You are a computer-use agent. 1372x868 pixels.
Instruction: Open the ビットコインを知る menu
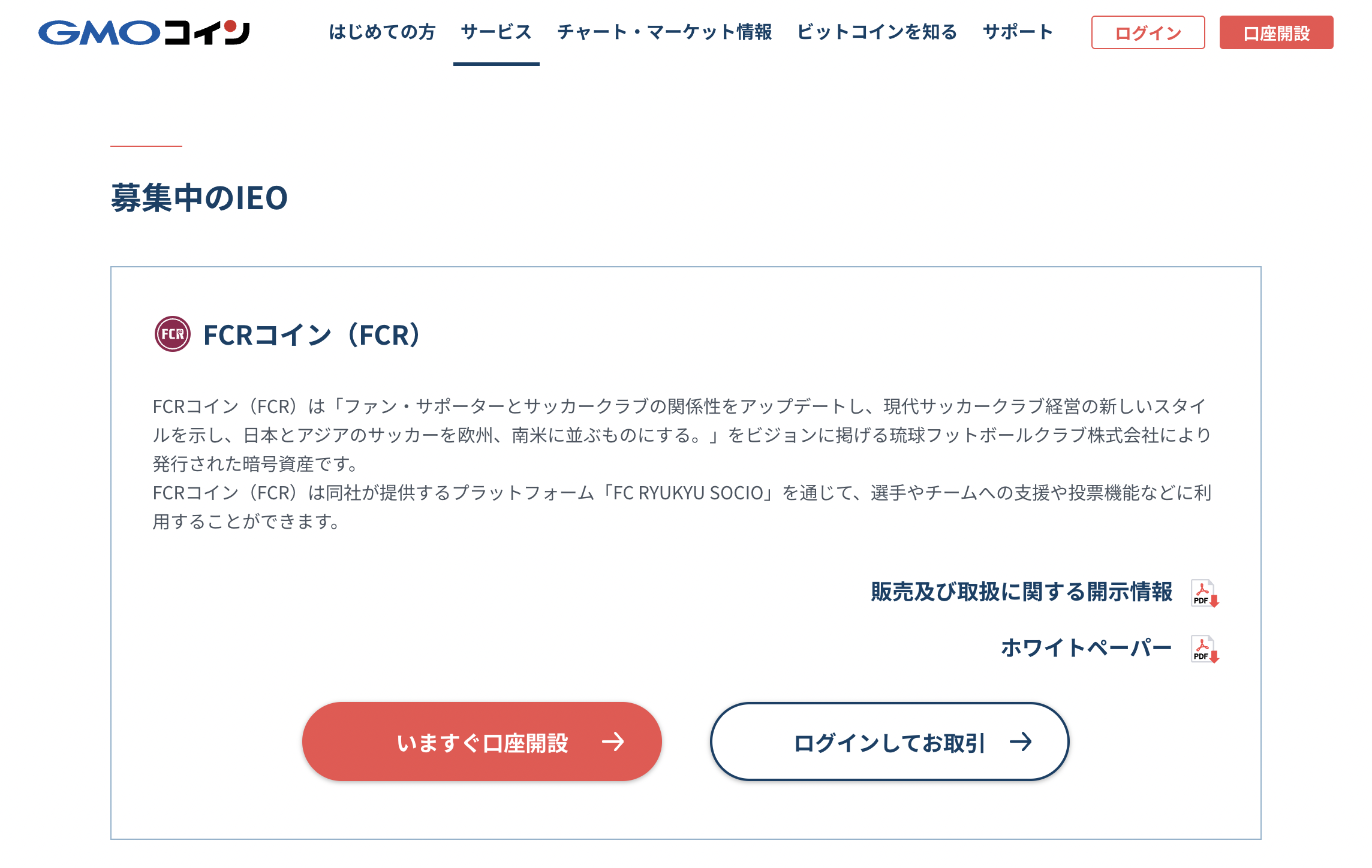tap(877, 32)
